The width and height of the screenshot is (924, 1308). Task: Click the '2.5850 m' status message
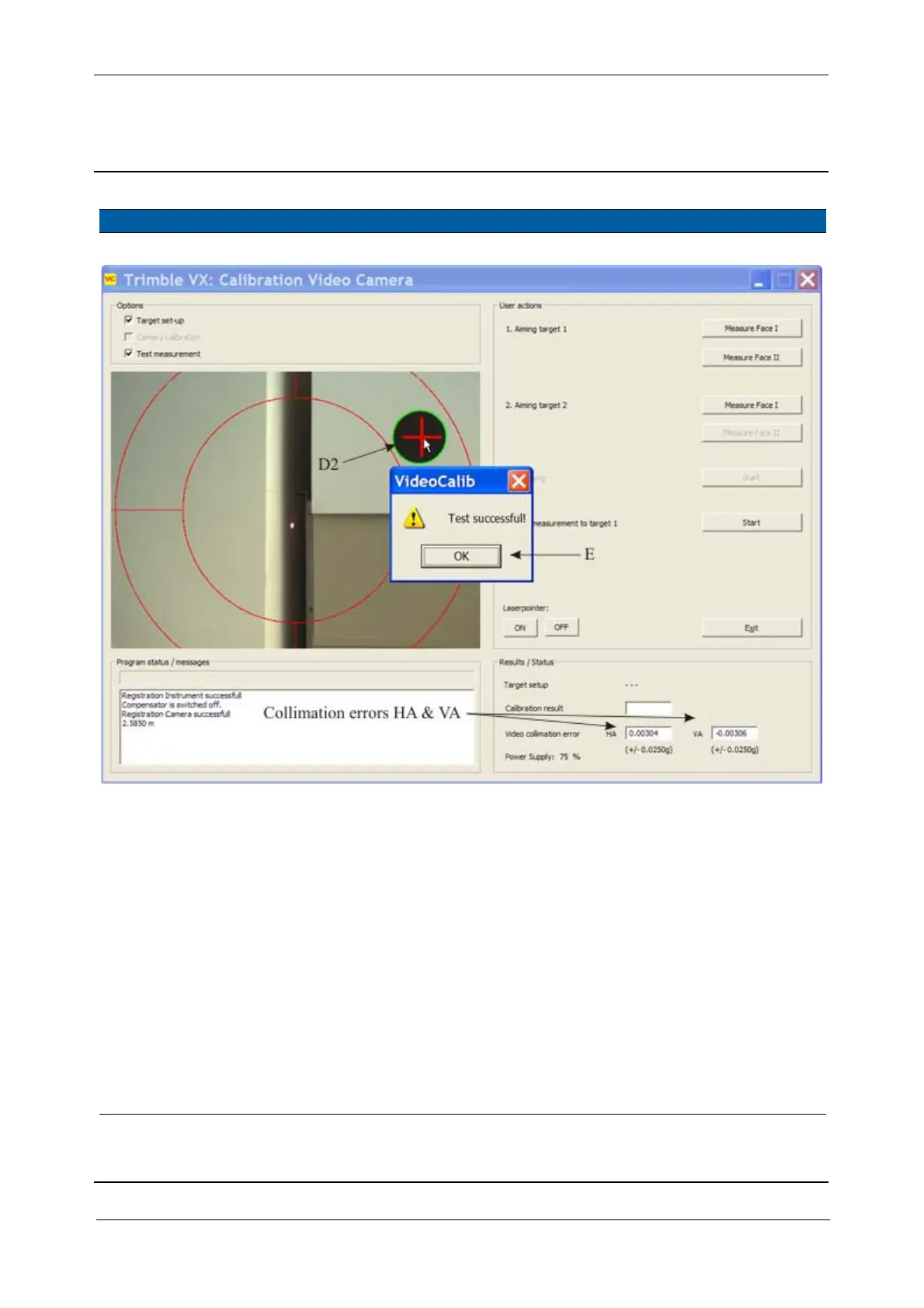point(138,723)
